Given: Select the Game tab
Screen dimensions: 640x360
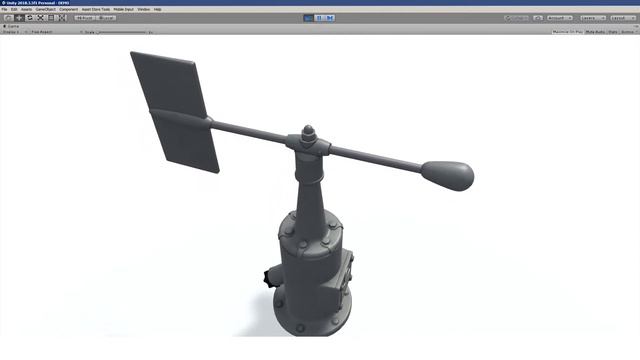Looking at the screenshot, I should click(x=11, y=27).
